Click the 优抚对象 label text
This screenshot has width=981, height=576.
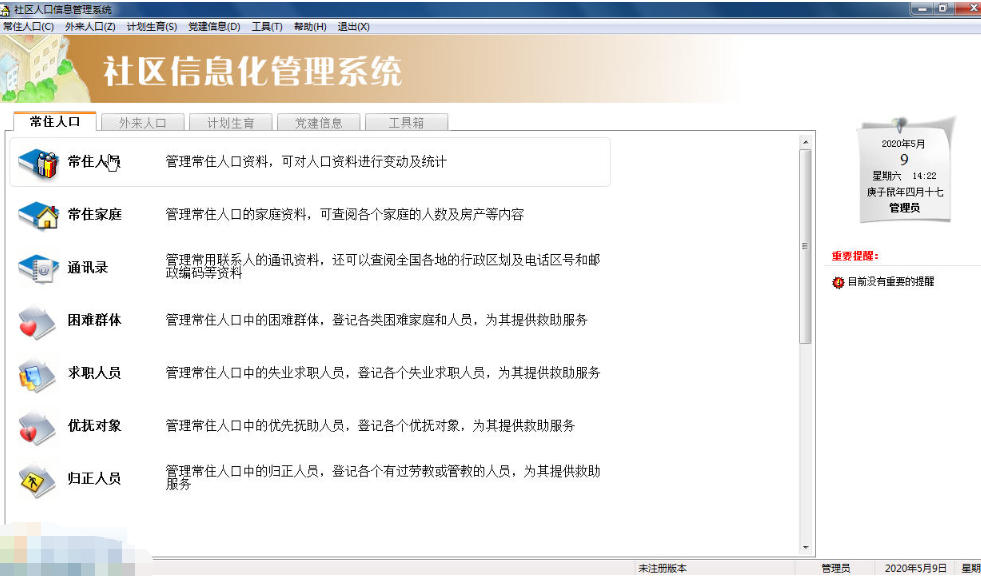click(94, 426)
